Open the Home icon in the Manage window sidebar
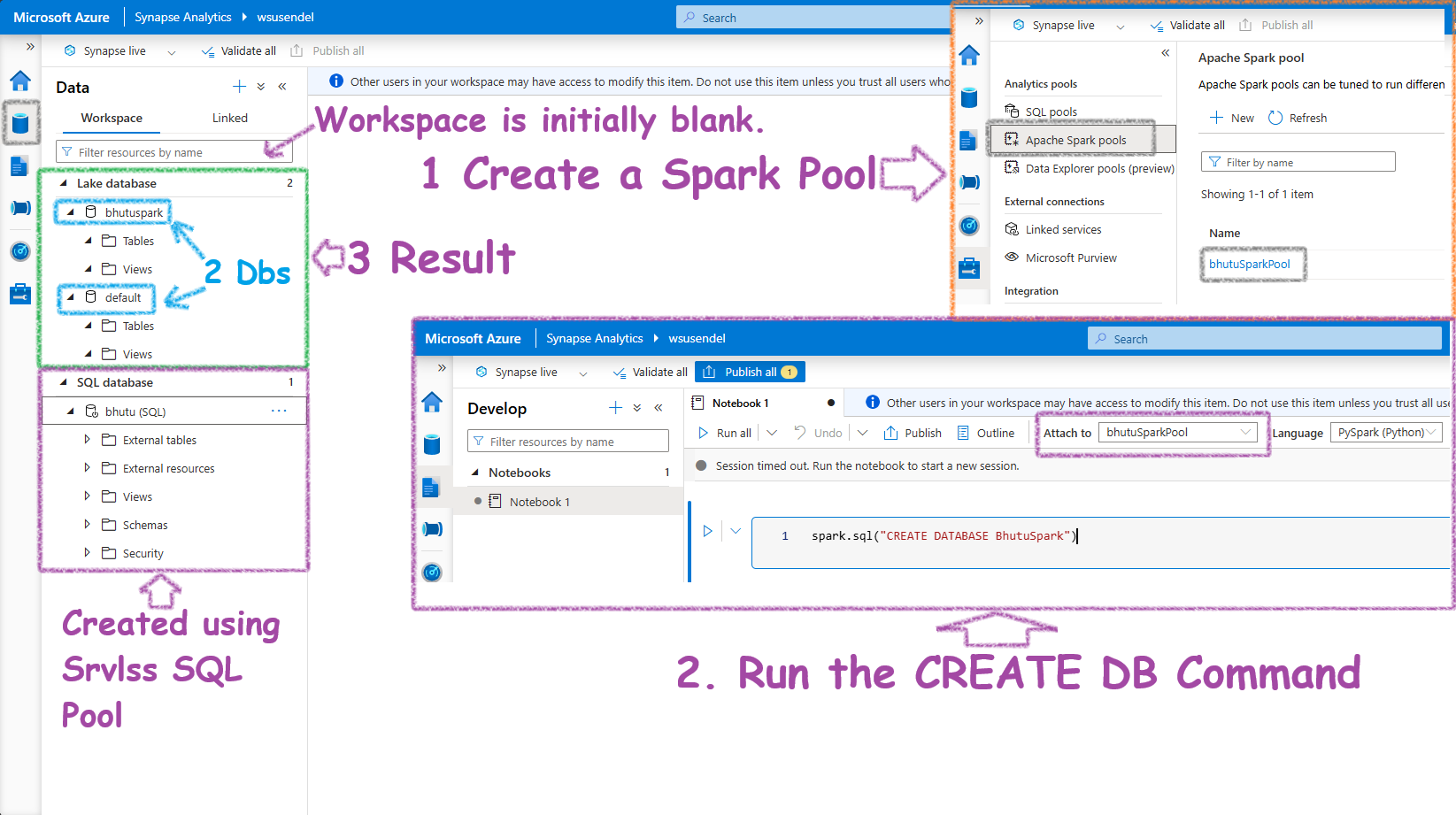Image resolution: width=1456 pixels, height=815 pixels. [970, 55]
